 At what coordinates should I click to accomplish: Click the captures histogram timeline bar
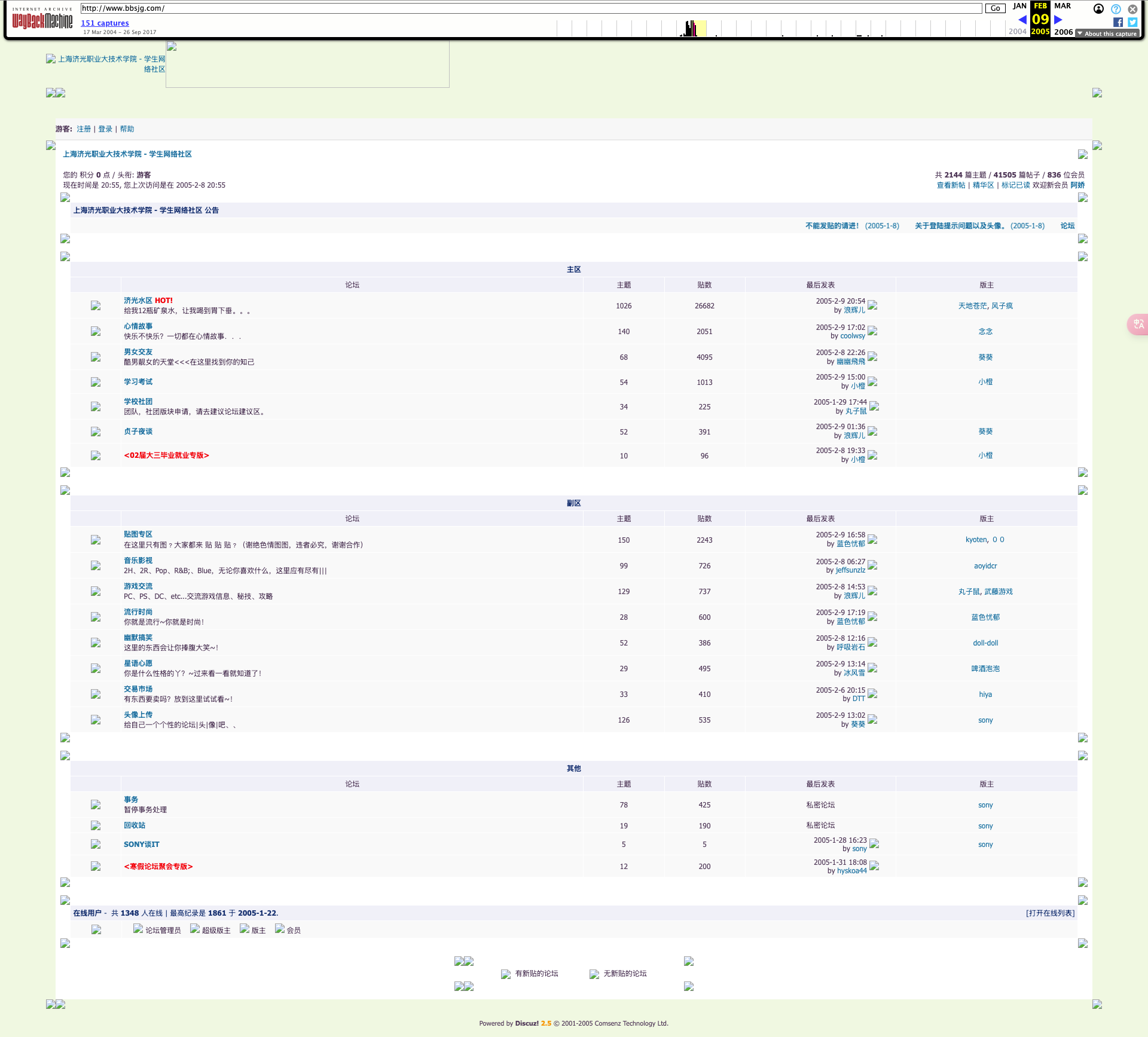coord(691,28)
